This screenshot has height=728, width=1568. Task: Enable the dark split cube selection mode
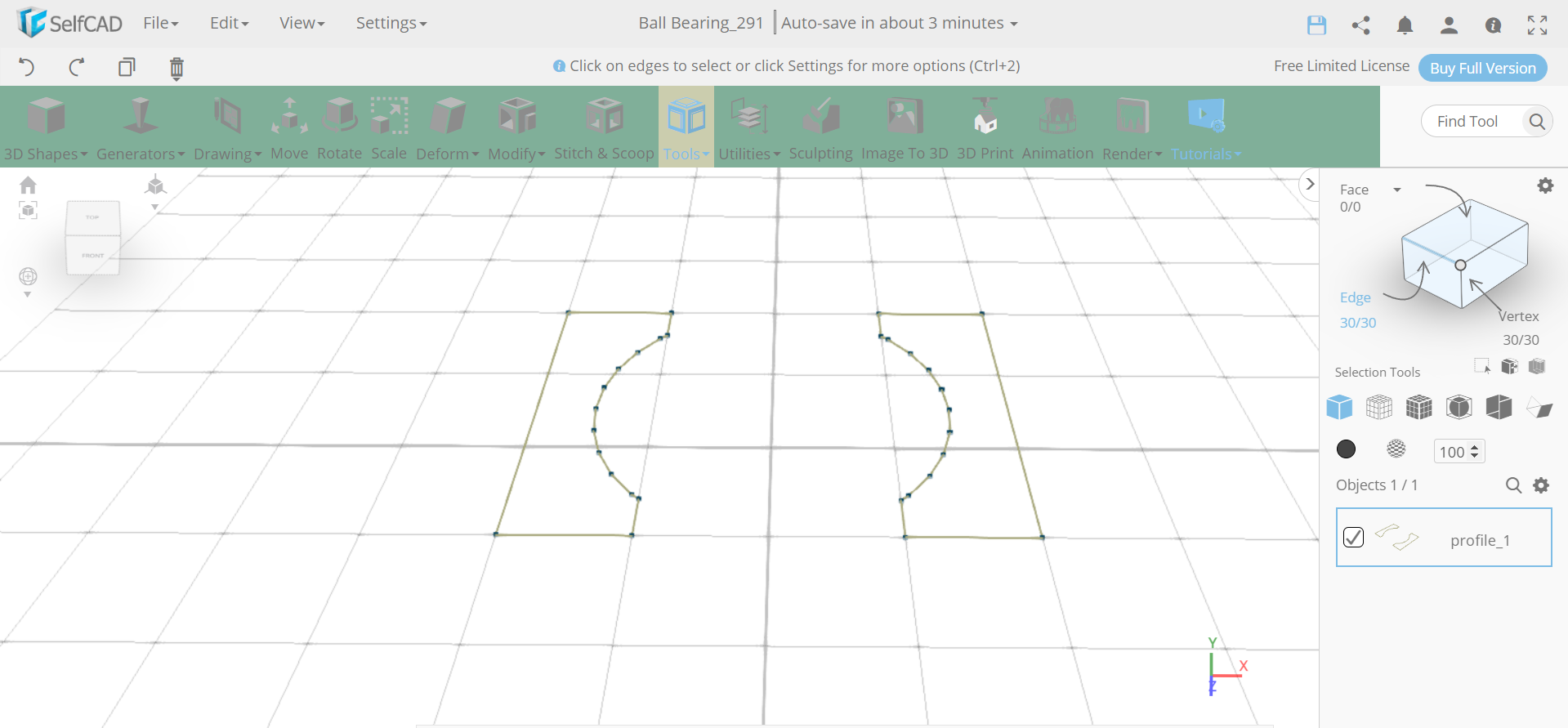1499,406
